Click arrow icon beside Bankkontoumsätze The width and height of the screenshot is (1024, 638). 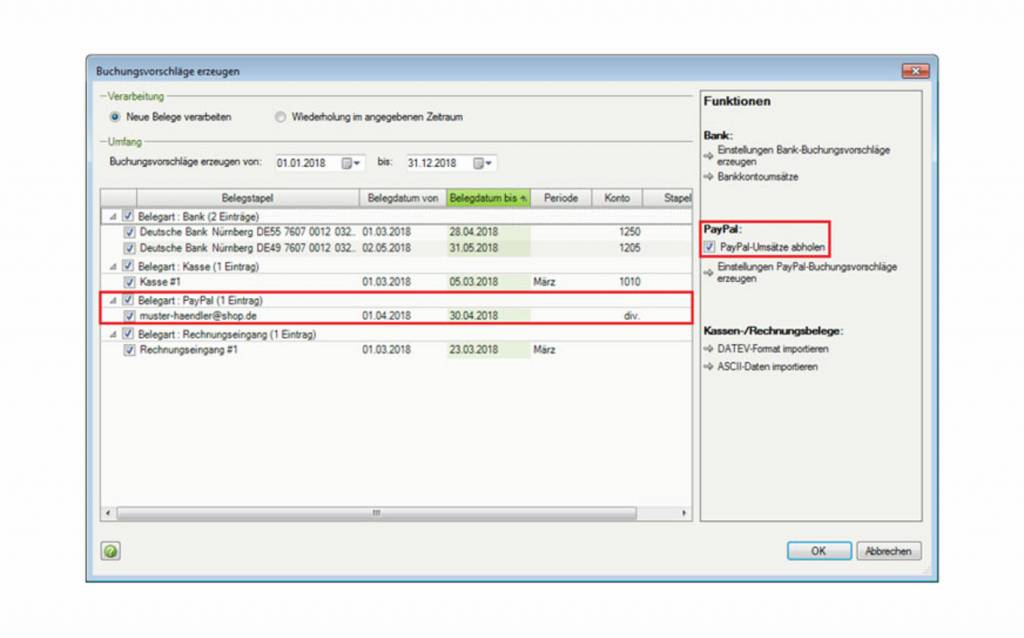click(x=709, y=177)
